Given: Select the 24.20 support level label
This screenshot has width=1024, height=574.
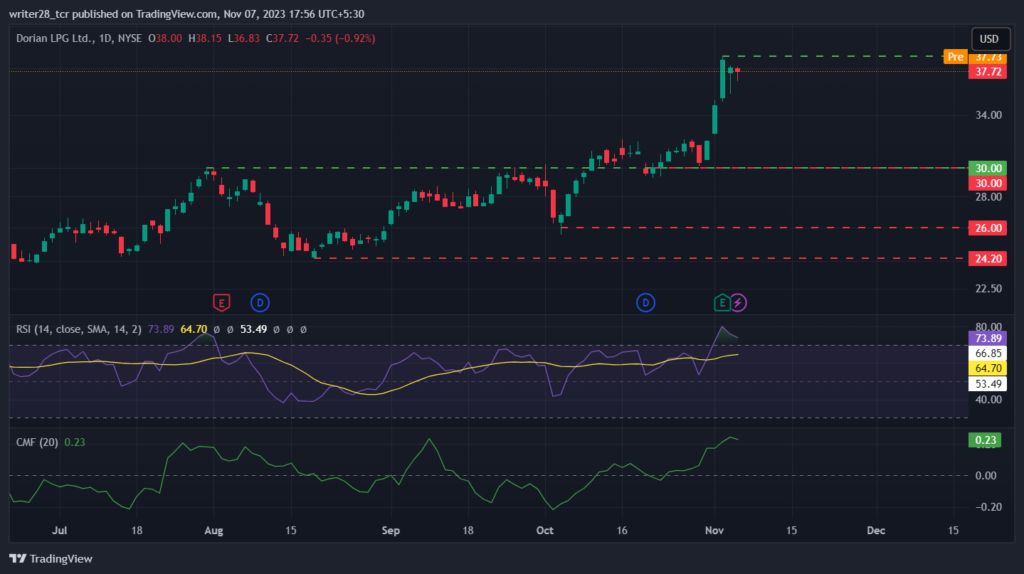Looking at the screenshot, I should (987, 259).
